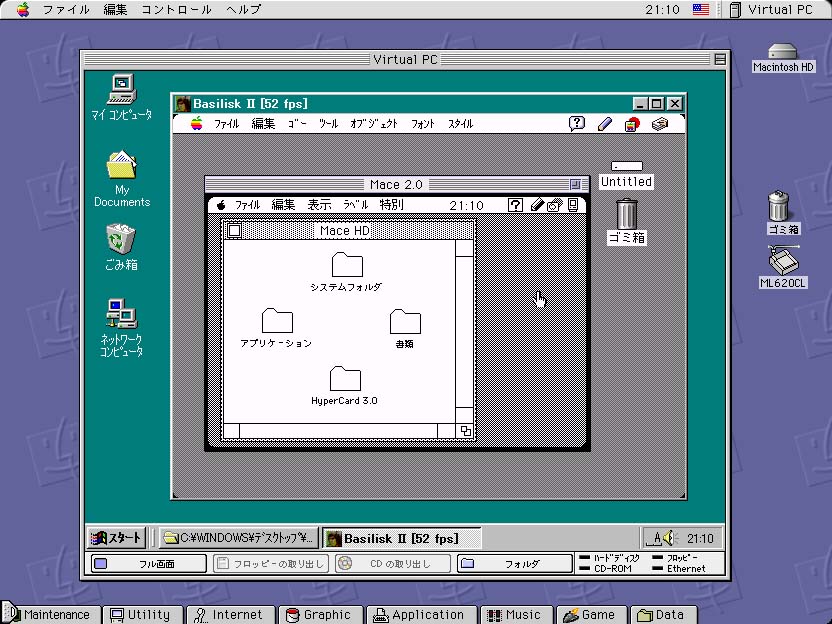Open the Virtual PC application menu at top right

pos(772,10)
